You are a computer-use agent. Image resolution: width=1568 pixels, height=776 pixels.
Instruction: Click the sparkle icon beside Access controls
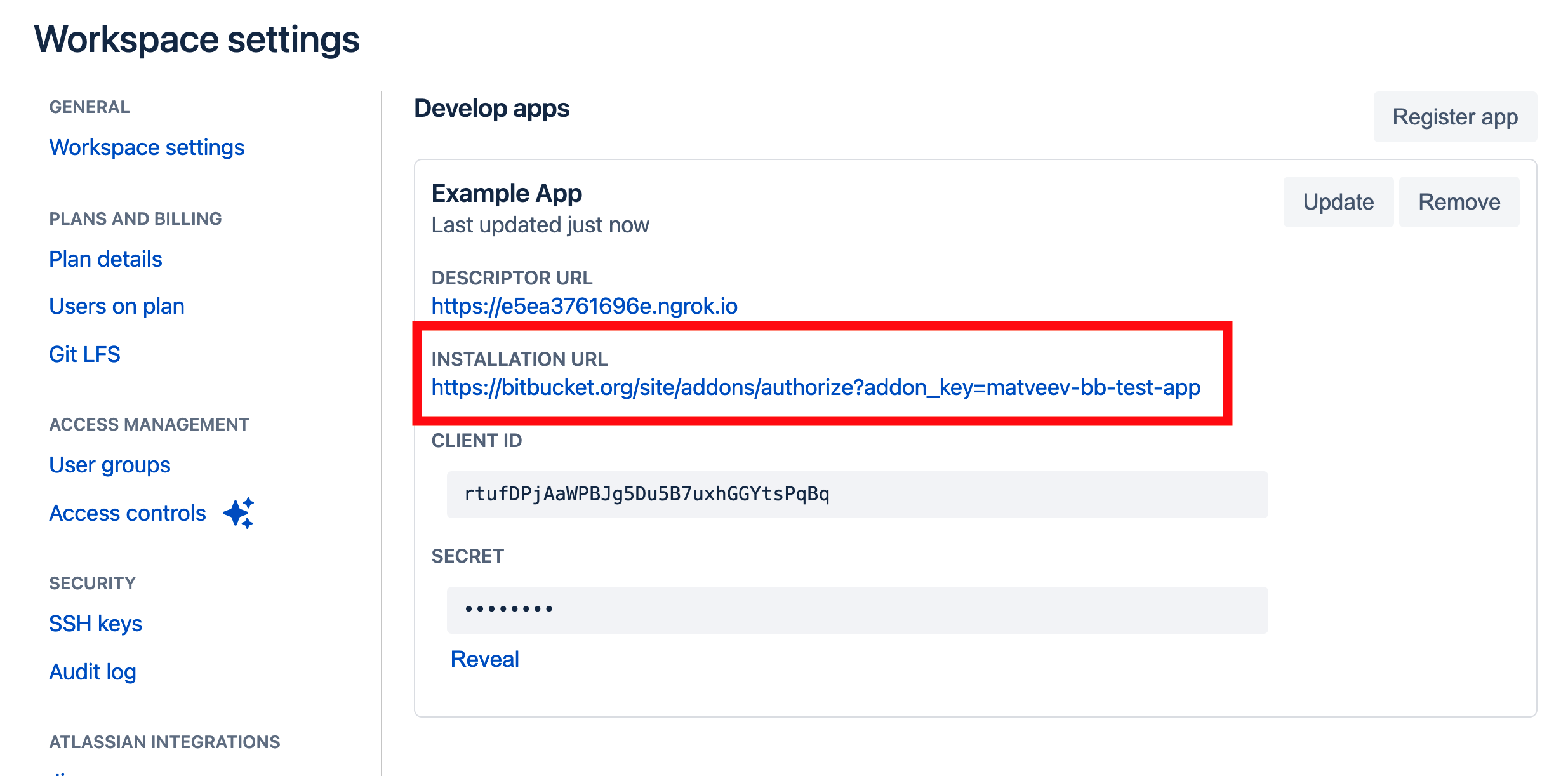pyautogui.click(x=239, y=513)
